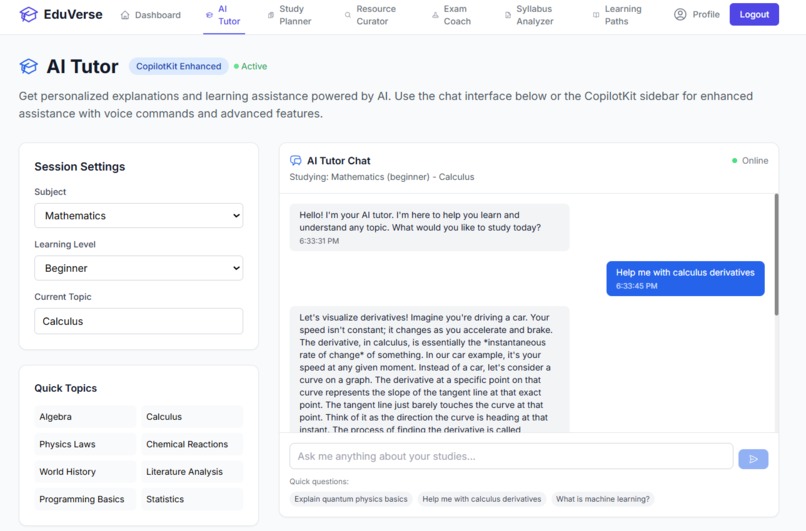This screenshot has height=531, width=806.
Task: Click the EduVerse graduation cap logo
Action: [28, 14]
